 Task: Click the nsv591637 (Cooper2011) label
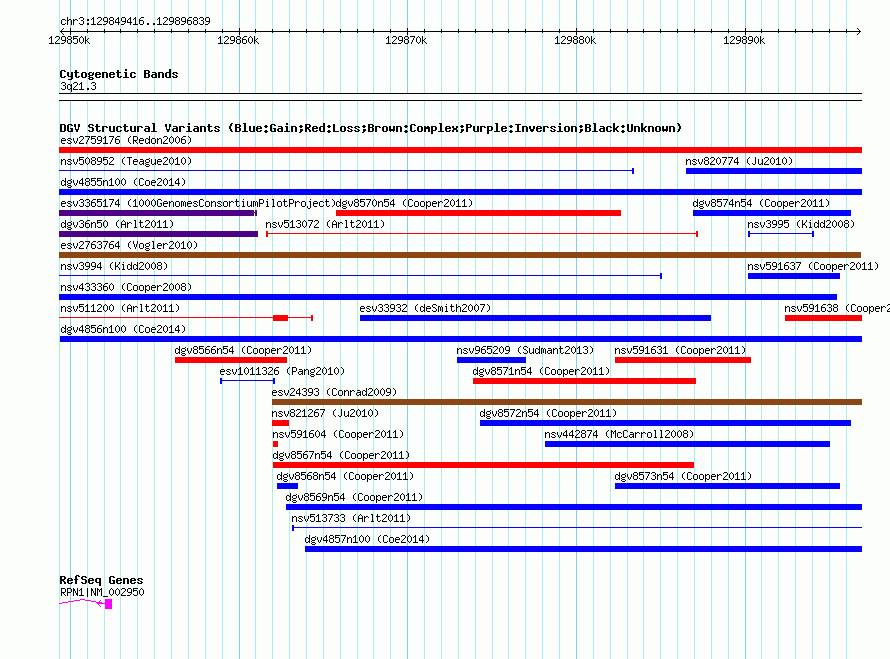[x=813, y=266]
